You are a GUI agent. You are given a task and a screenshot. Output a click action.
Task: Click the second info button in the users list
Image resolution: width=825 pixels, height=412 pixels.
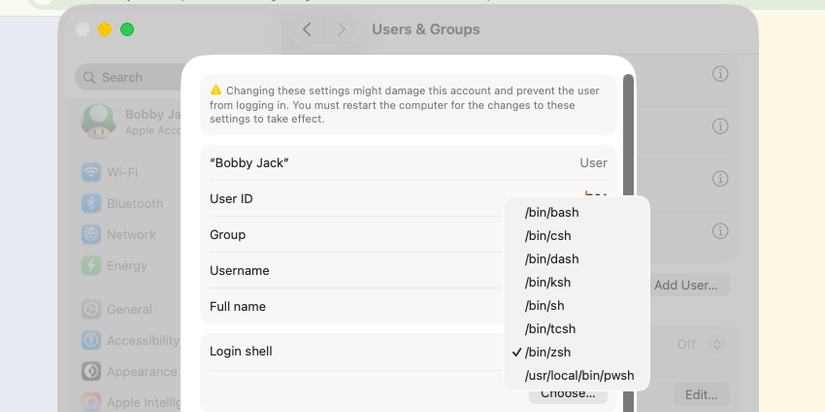pos(720,126)
